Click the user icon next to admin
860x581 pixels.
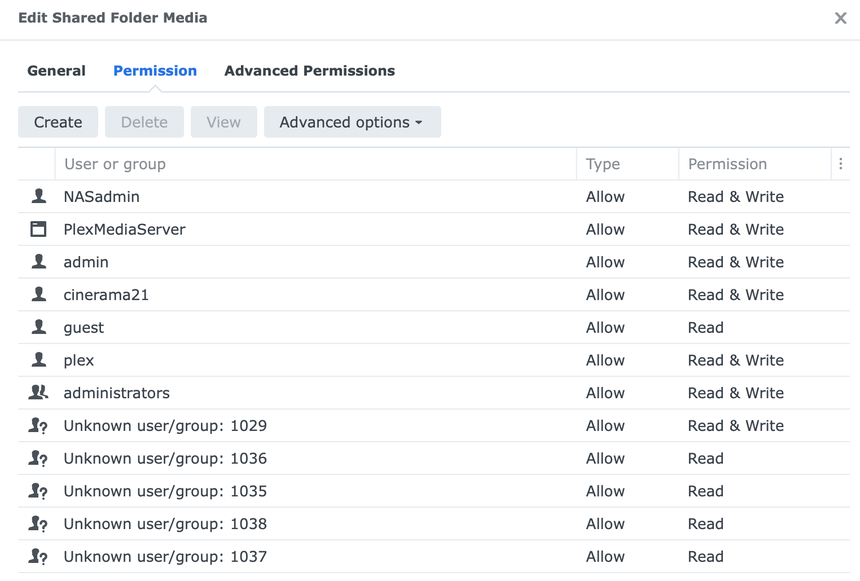coord(38,261)
